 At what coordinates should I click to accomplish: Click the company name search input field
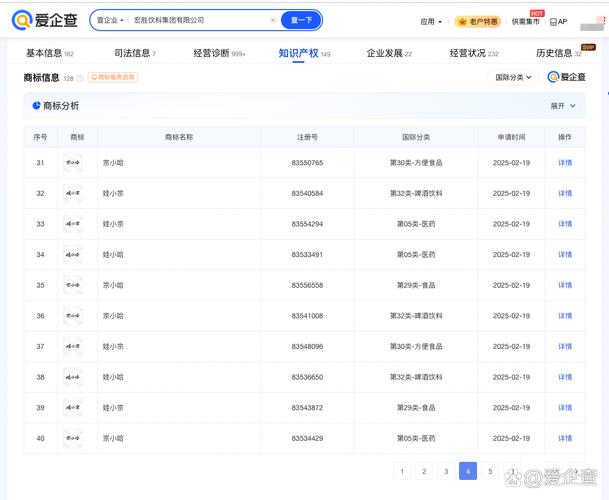(198, 20)
